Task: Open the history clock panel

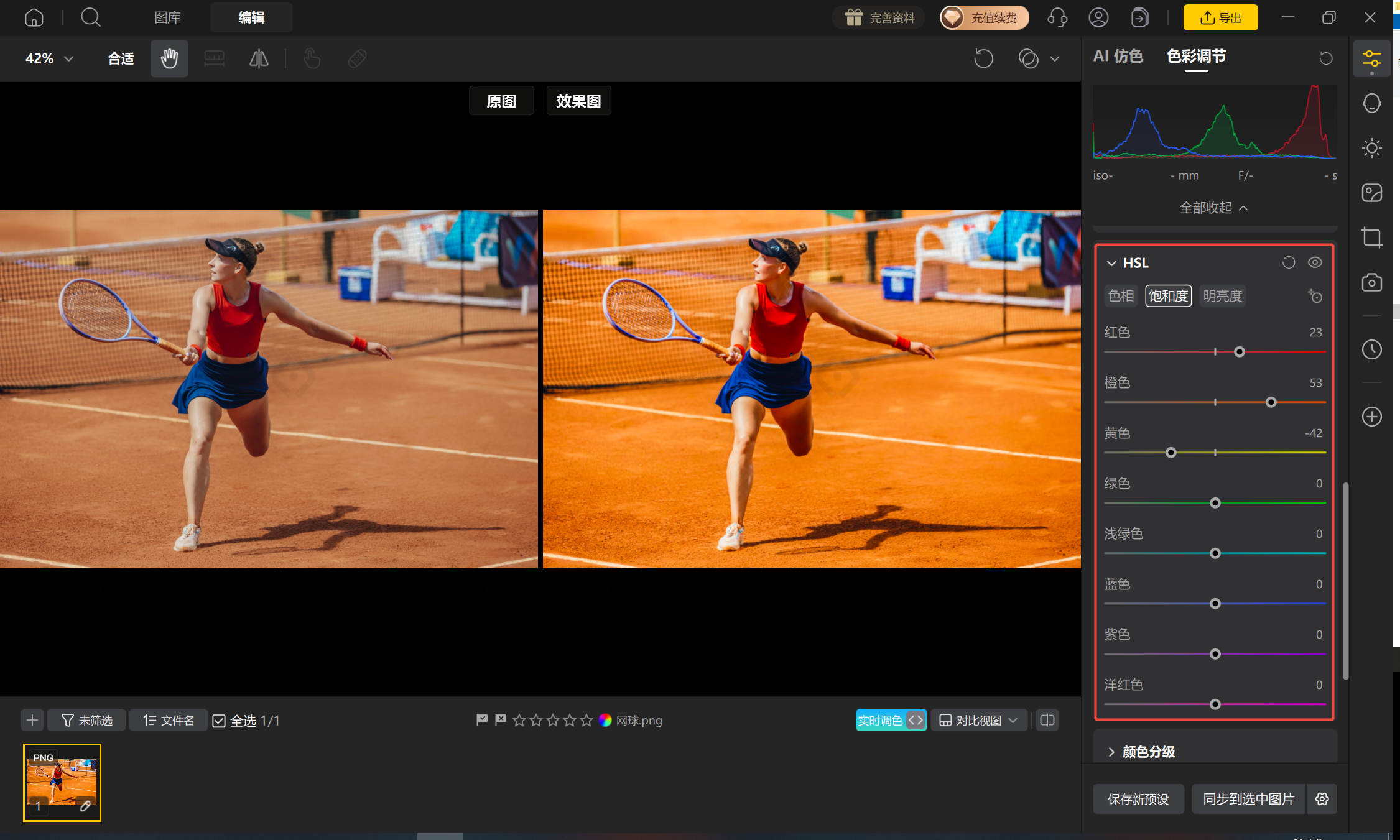Action: (x=1371, y=349)
